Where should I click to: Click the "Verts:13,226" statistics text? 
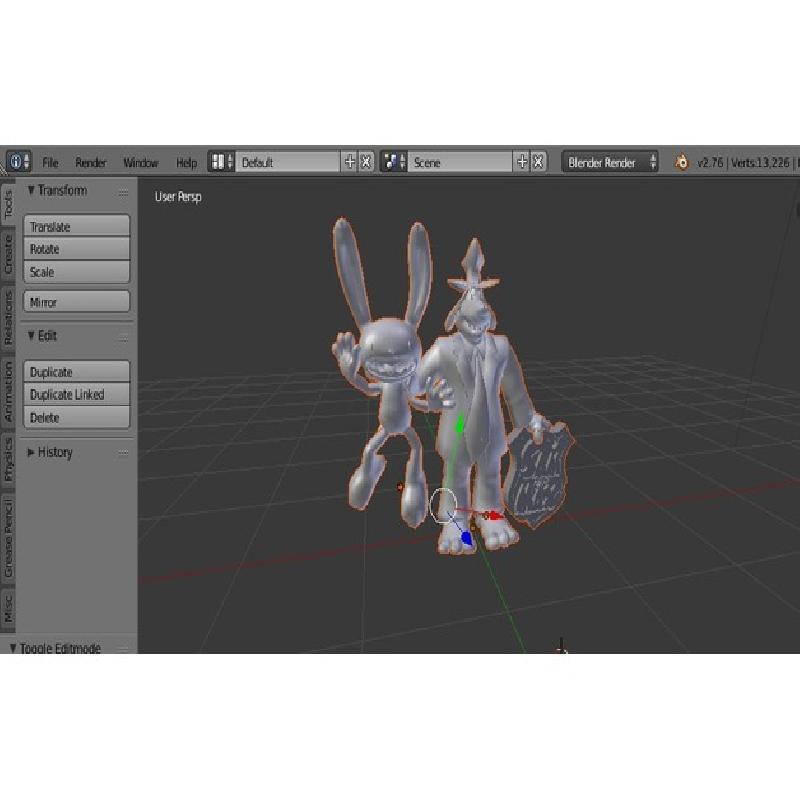pos(760,163)
